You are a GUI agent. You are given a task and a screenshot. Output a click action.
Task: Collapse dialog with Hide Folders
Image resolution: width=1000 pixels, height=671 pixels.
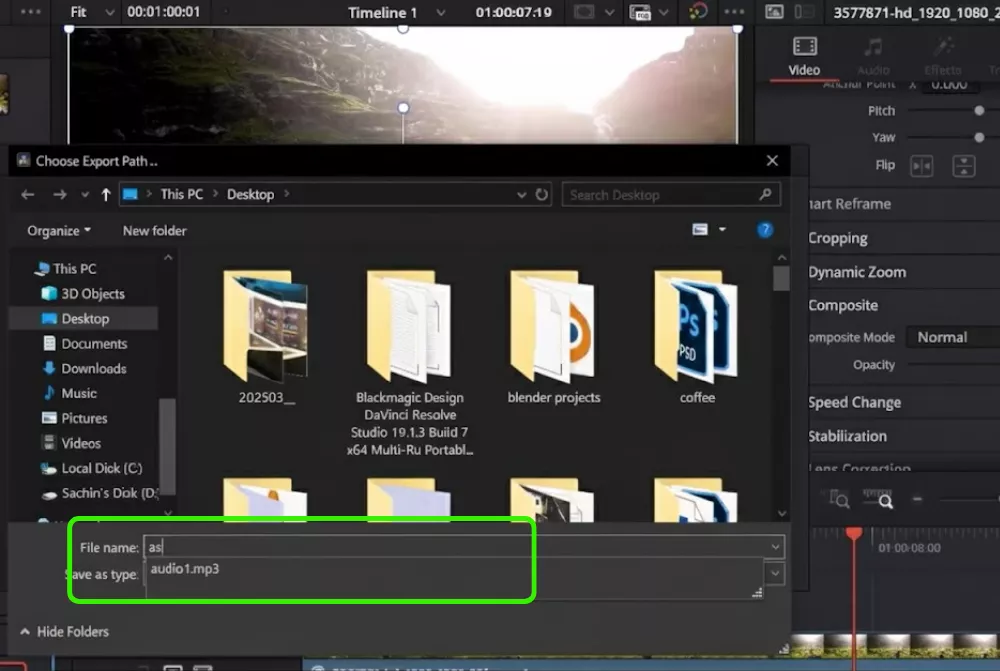coord(65,632)
